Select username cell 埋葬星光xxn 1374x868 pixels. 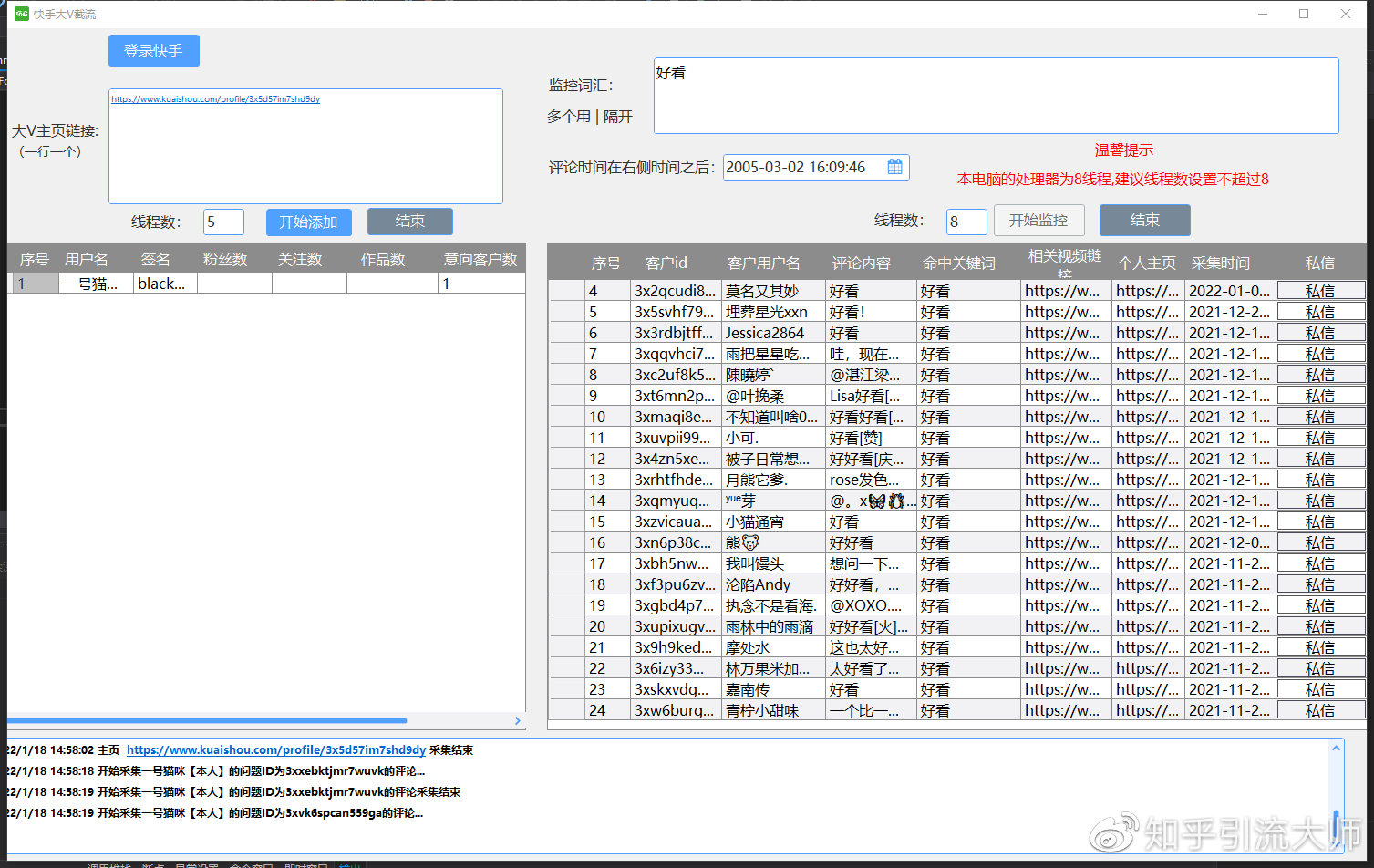click(x=773, y=312)
